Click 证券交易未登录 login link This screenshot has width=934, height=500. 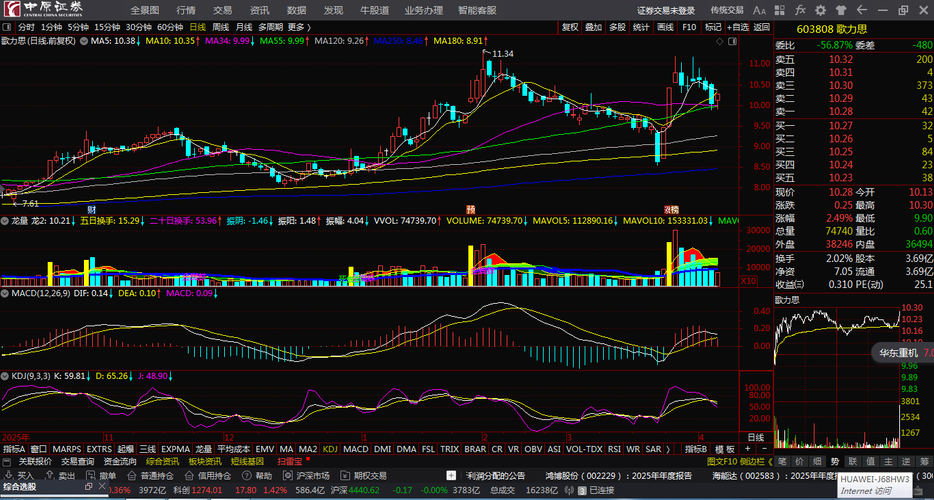(x=666, y=10)
